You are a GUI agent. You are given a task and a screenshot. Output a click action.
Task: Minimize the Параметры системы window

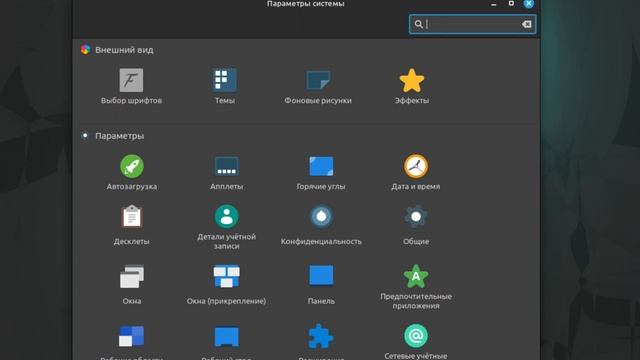(493, 4)
